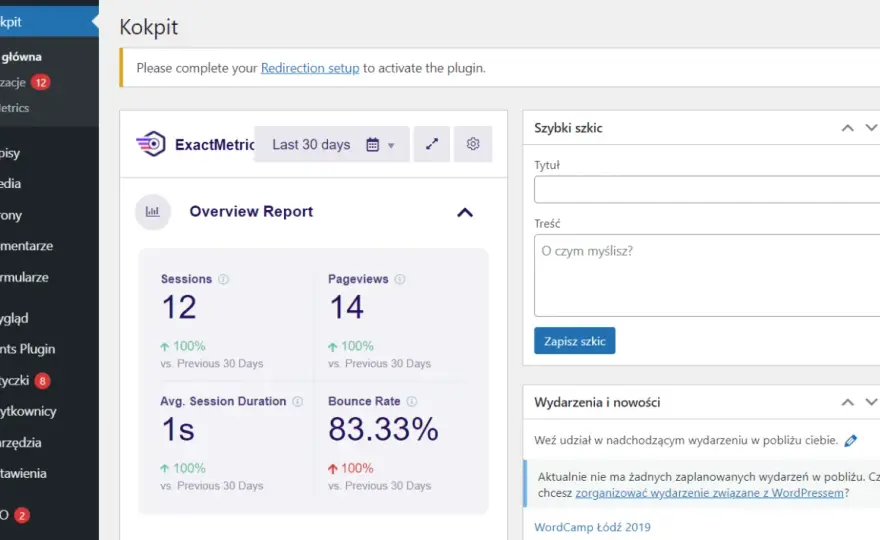Select Kokpit in the sidebar menu

click(49, 22)
